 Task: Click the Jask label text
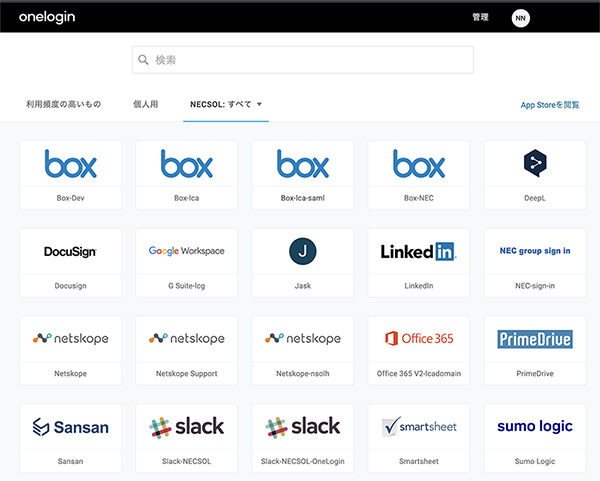point(303,286)
